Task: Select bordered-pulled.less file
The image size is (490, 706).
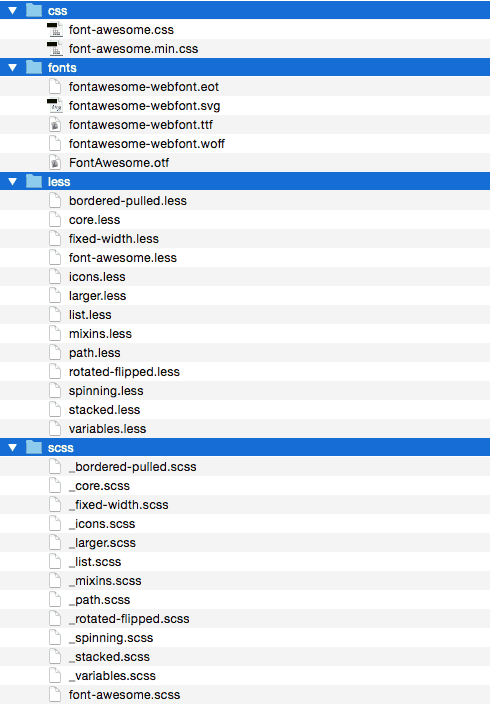Action: [245, 200]
